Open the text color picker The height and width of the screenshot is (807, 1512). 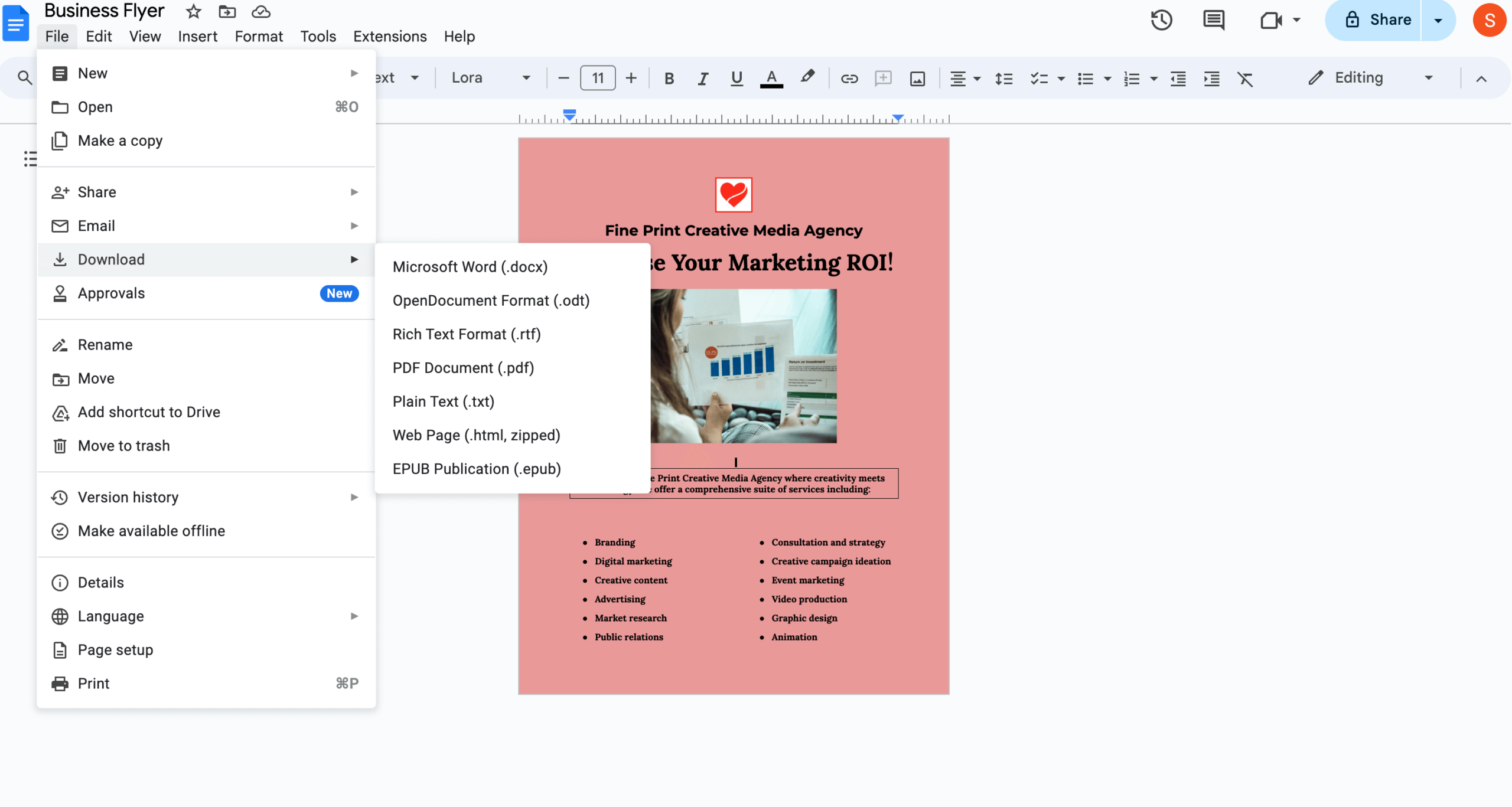pyautogui.click(x=771, y=77)
